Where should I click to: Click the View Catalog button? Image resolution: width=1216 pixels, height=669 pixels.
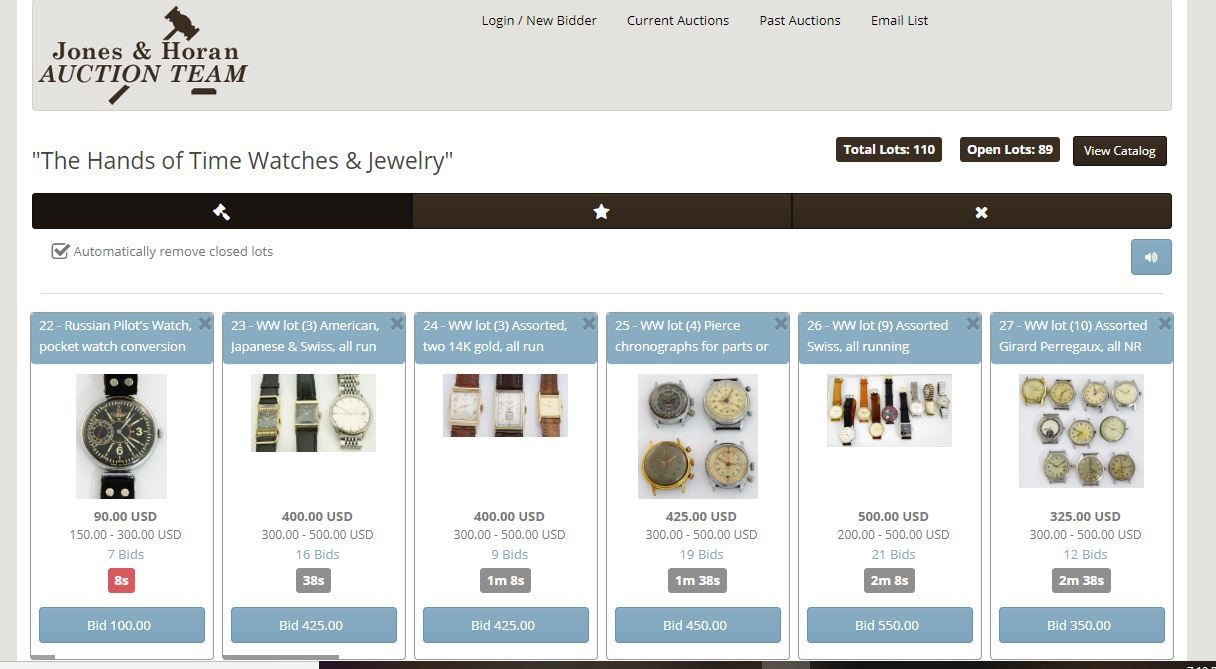[1119, 151]
